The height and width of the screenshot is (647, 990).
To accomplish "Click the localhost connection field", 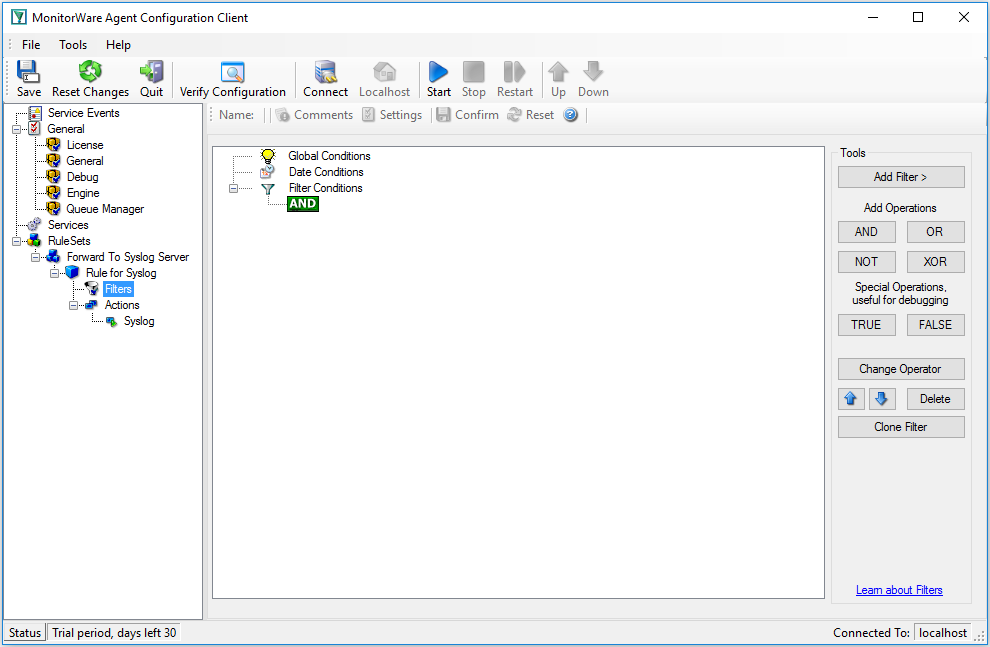I will click(943, 633).
